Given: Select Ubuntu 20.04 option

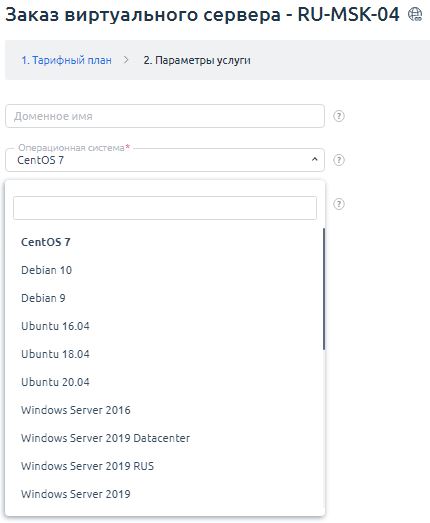Looking at the screenshot, I should pyautogui.click(x=165, y=382).
